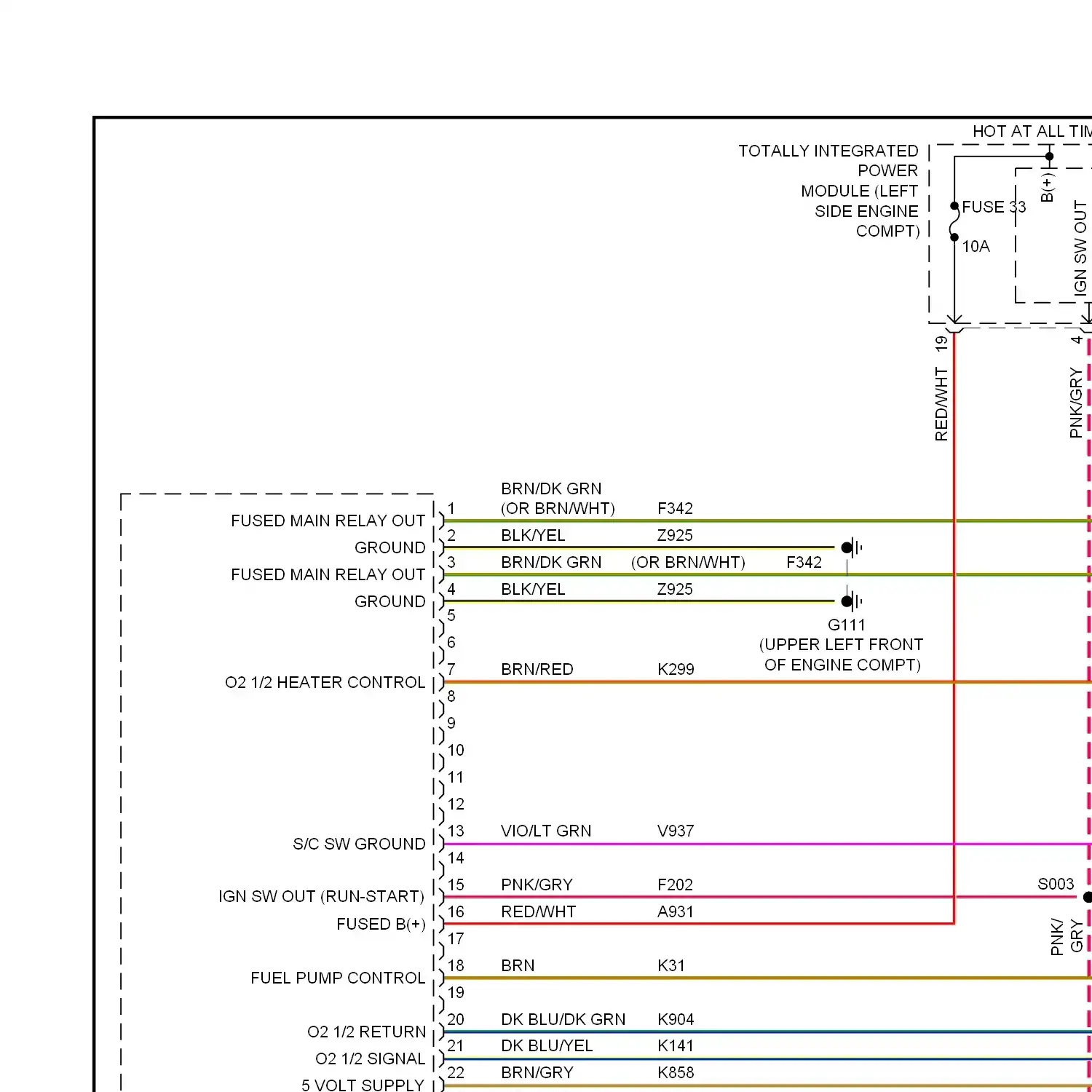The height and width of the screenshot is (1092, 1092).
Task: Click the horizontal "PNK/GRY" text at pin 15
Action: 537,885
